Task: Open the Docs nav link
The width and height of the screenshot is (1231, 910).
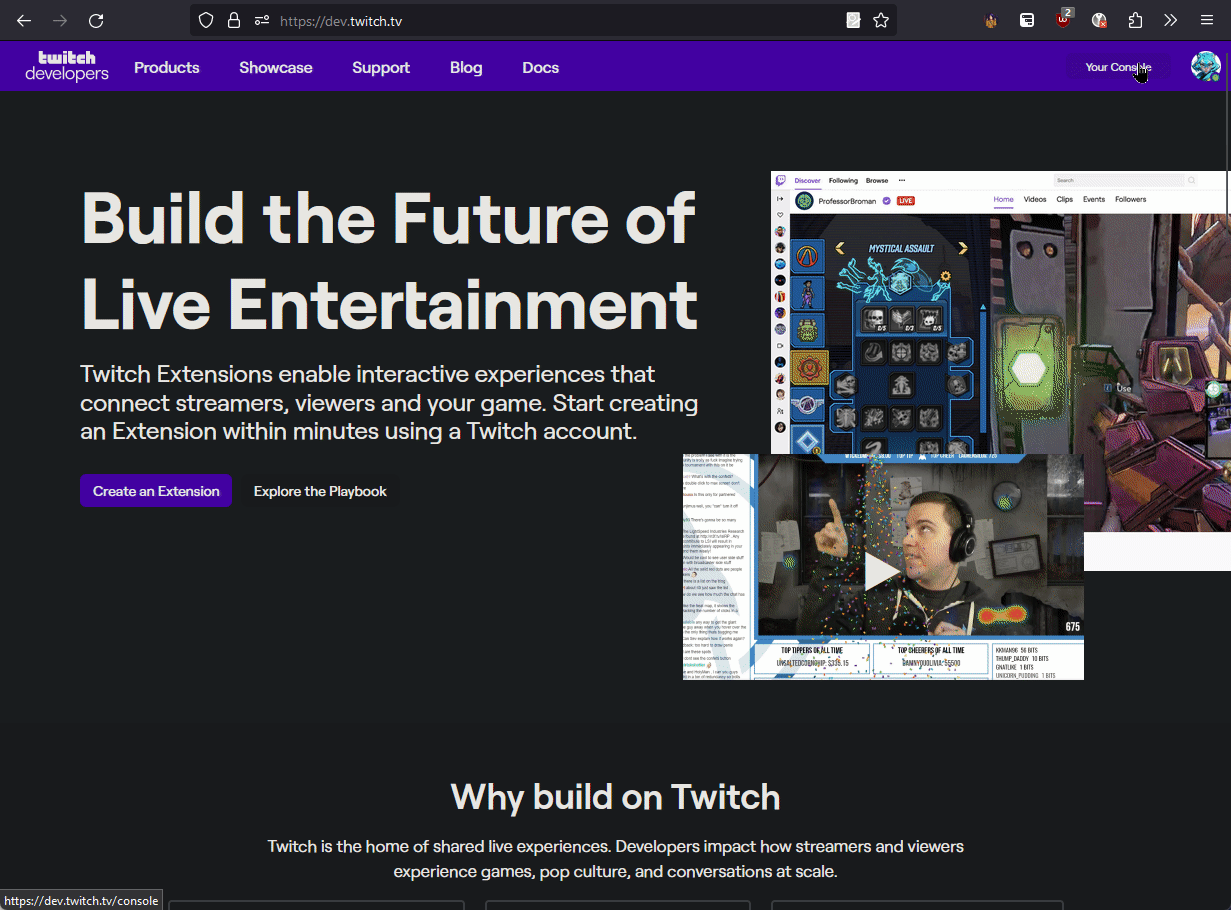Action: (540, 68)
